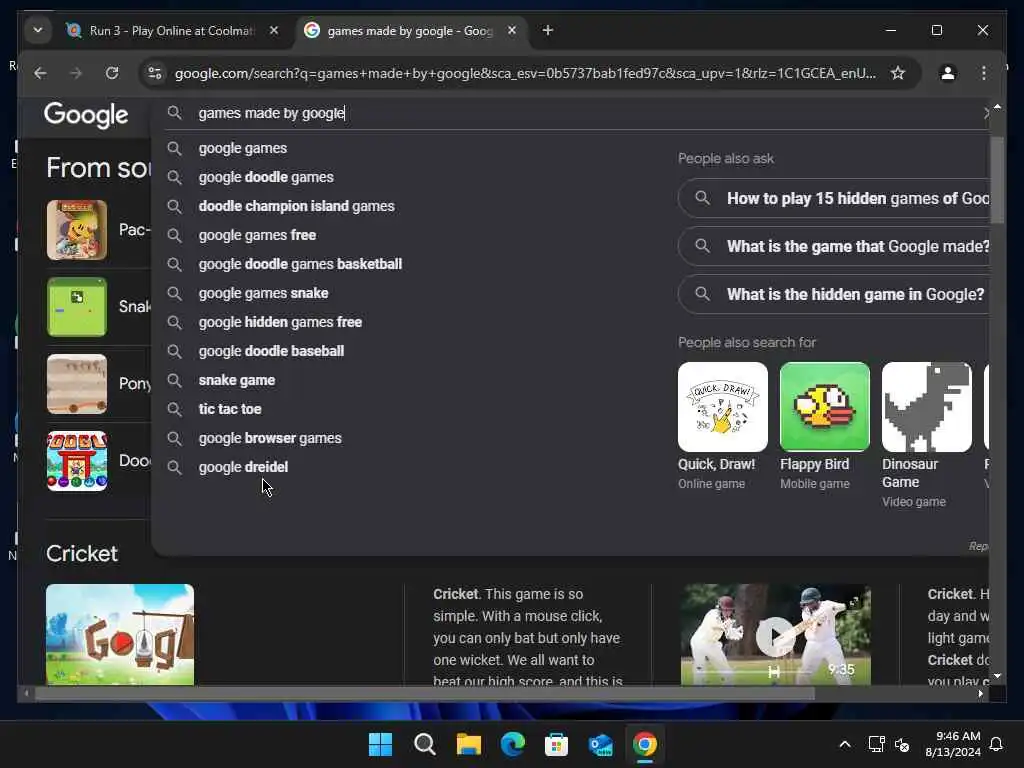Click the Cricket section heading
The image size is (1024, 768).
pos(82,554)
